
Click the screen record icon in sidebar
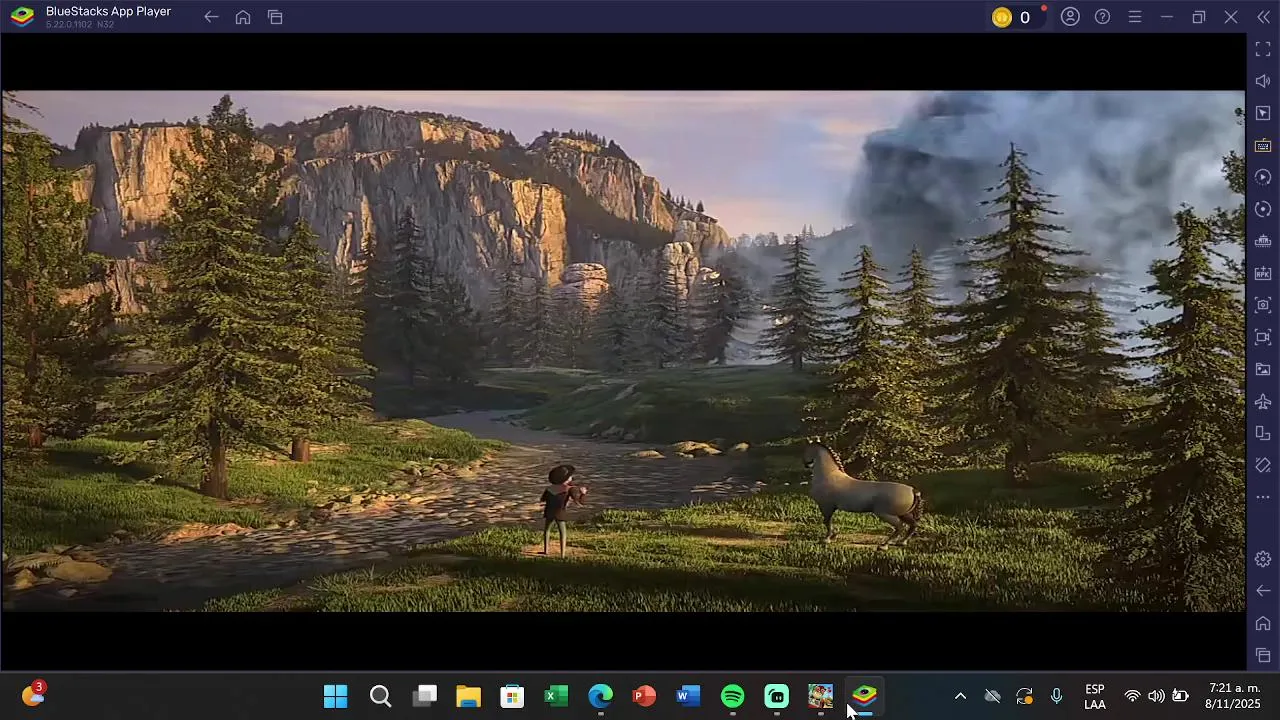1263,337
